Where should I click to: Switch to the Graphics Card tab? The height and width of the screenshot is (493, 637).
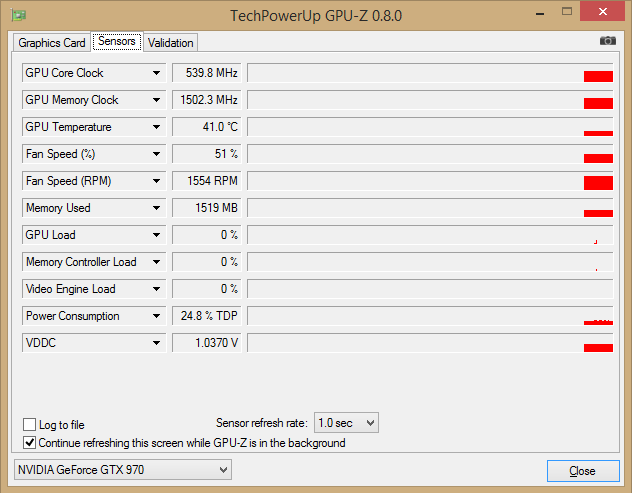(x=52, y=43)
